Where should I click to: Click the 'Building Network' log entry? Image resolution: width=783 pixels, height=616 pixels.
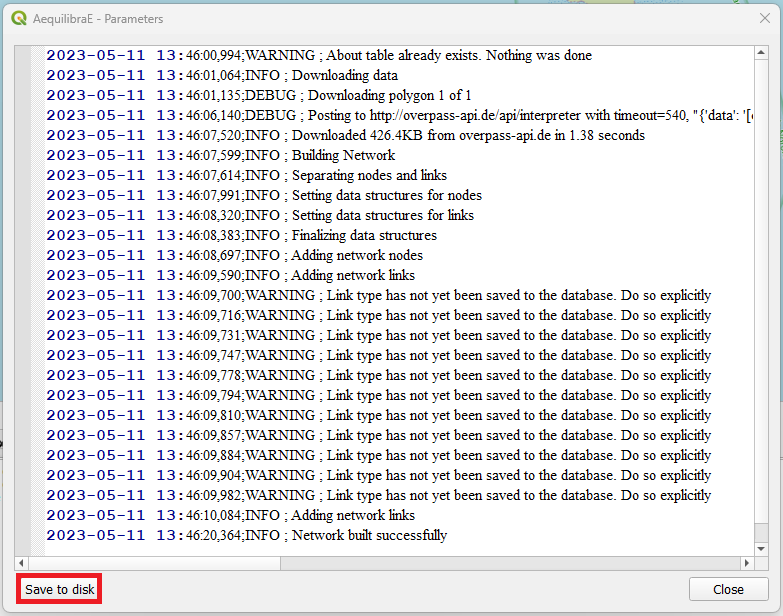tap(342, 155)
